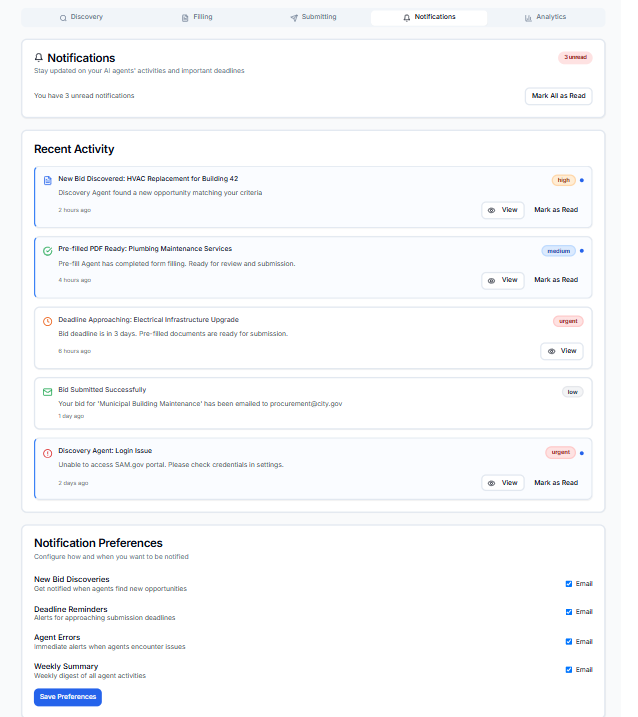The height and width of the screenshot is (717, 638).
Task: Click envelope icon on Bid Submitted notification
Action: [x=48, y=392]
